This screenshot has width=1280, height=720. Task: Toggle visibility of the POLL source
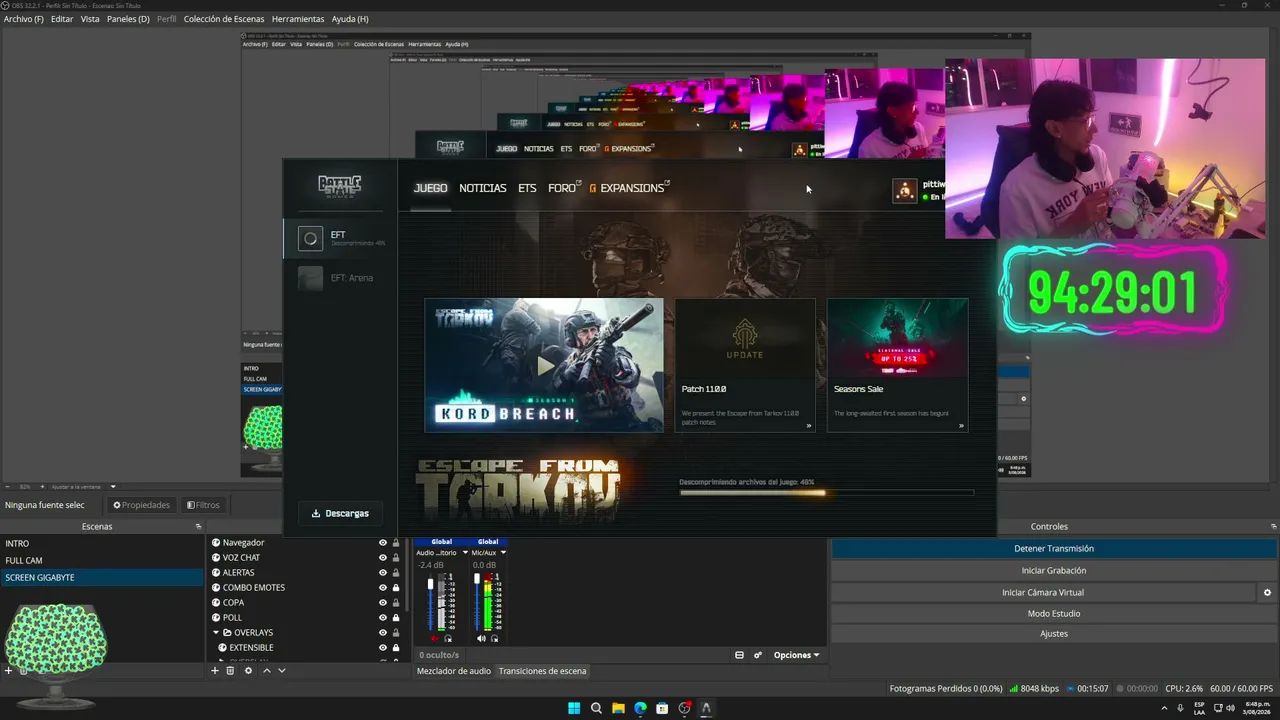coord(382,618)
